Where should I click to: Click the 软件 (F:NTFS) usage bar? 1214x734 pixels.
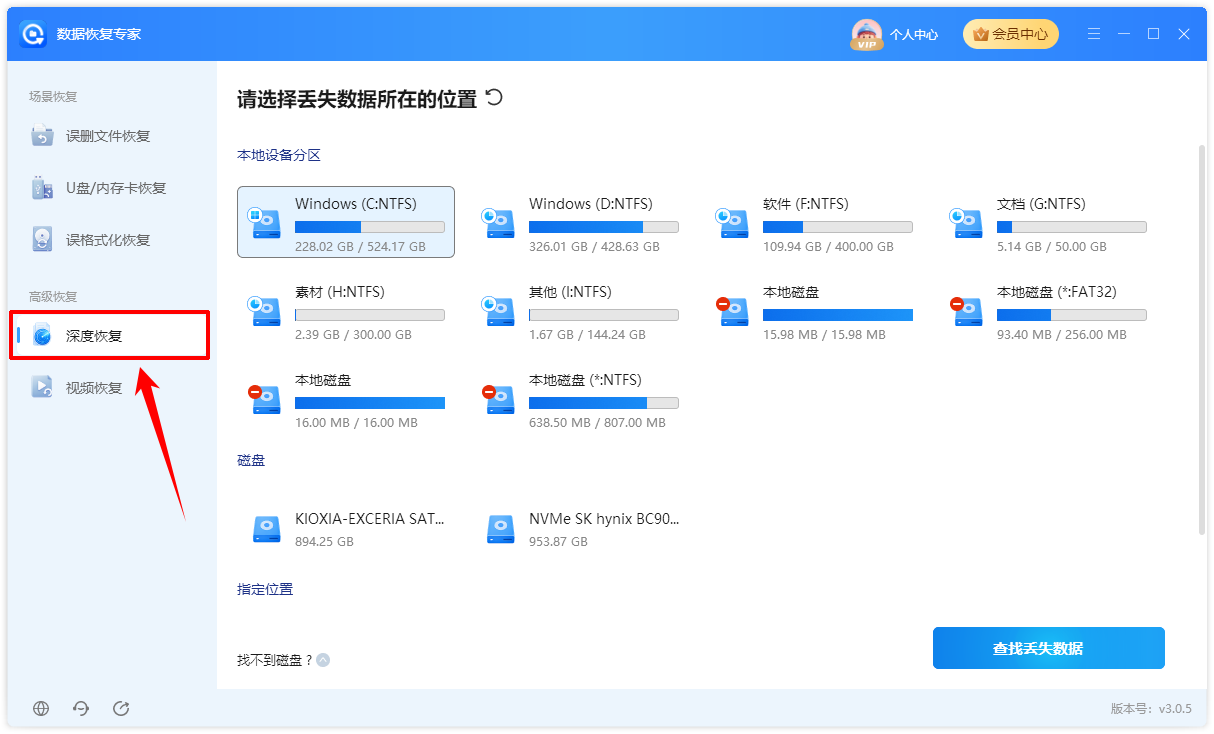coord(838,227)
